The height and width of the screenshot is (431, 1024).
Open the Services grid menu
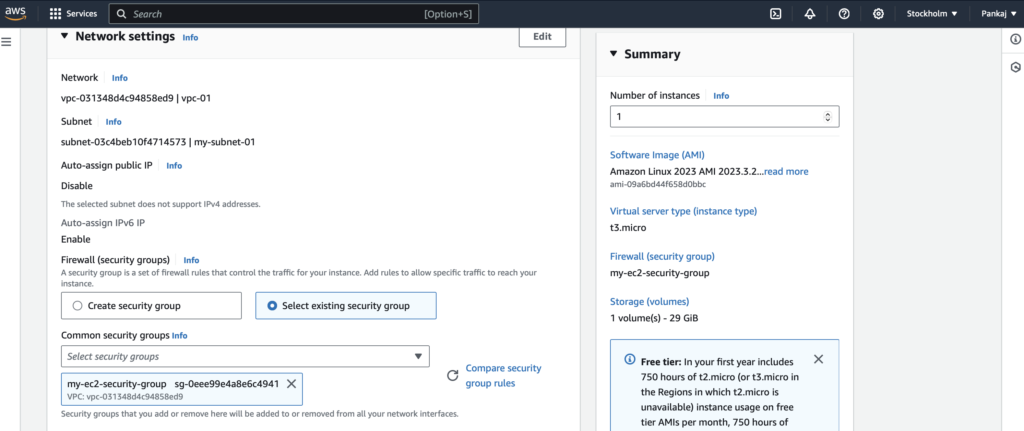tap(73, 14)
